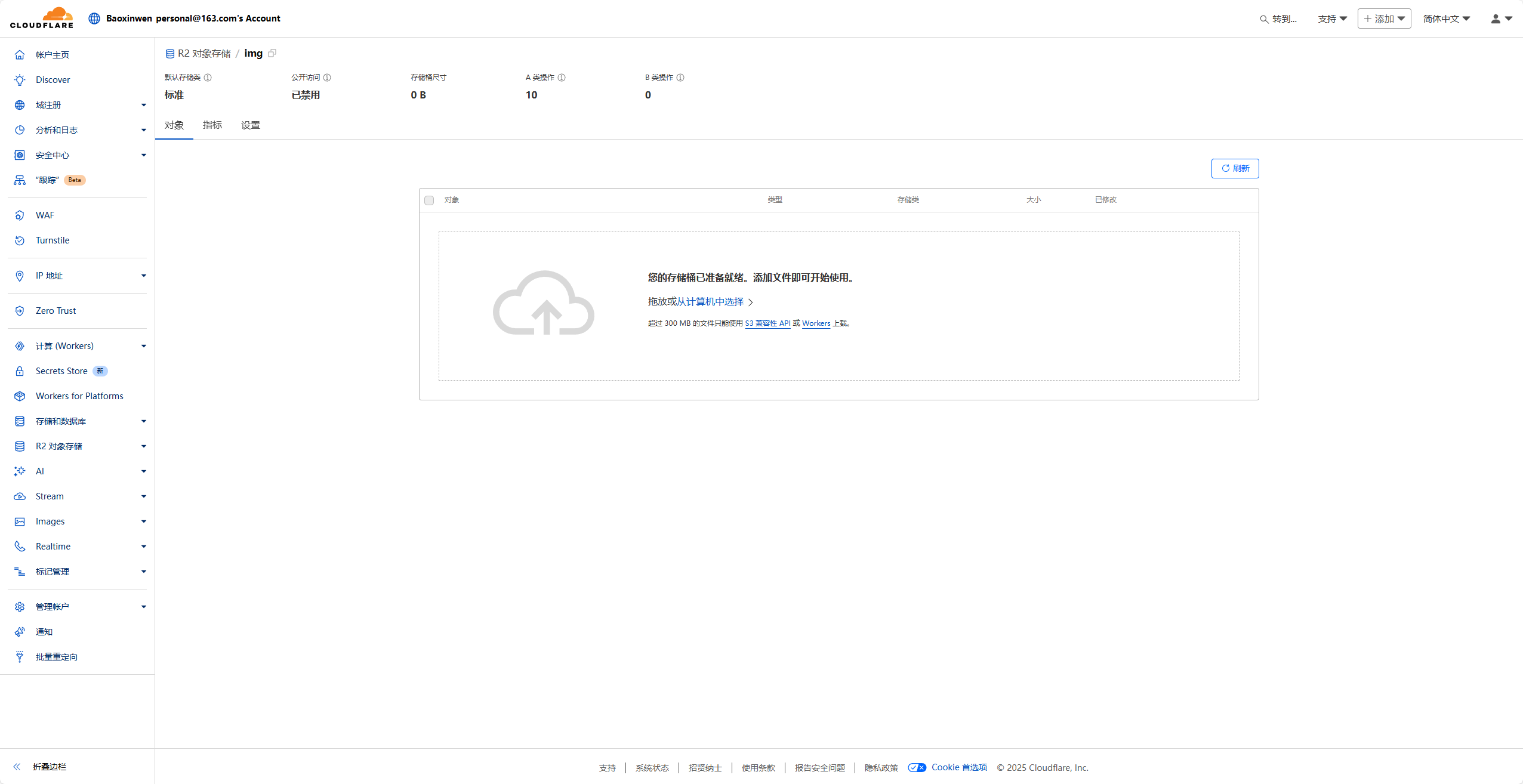Toggle the Cookie 首选项 switch icon

click(x=917, y=767)
